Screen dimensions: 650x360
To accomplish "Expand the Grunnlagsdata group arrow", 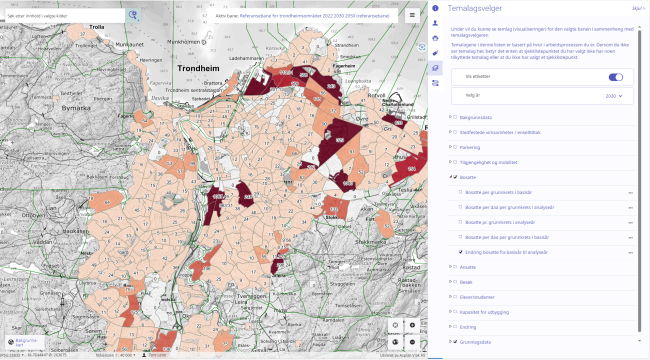I will tap(450, 342).
